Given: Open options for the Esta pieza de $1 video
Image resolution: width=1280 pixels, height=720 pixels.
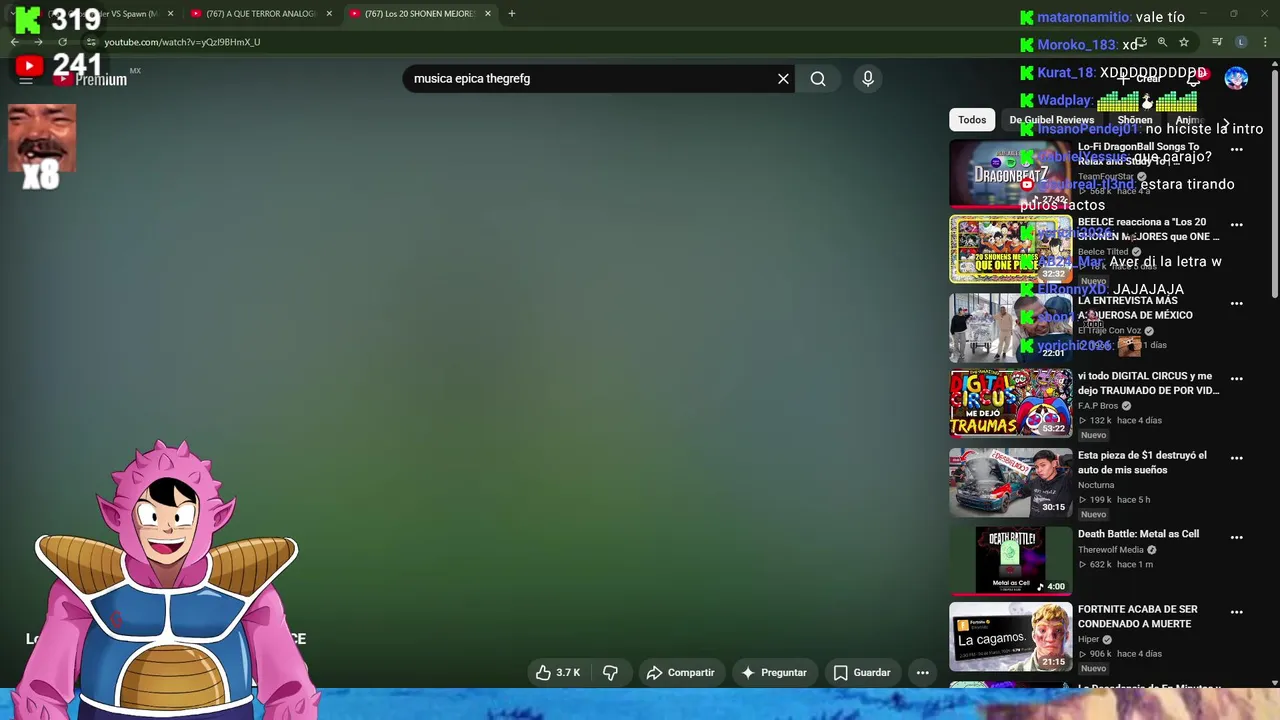Looking at the screenshot, I should pyautogui.click(x=1237, y=458).
